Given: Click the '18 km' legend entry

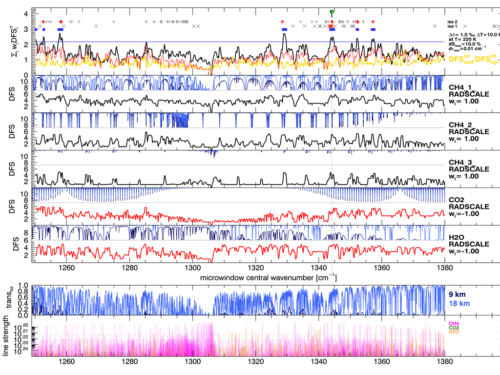Looking at the screenshot, I should pos(459,303).
